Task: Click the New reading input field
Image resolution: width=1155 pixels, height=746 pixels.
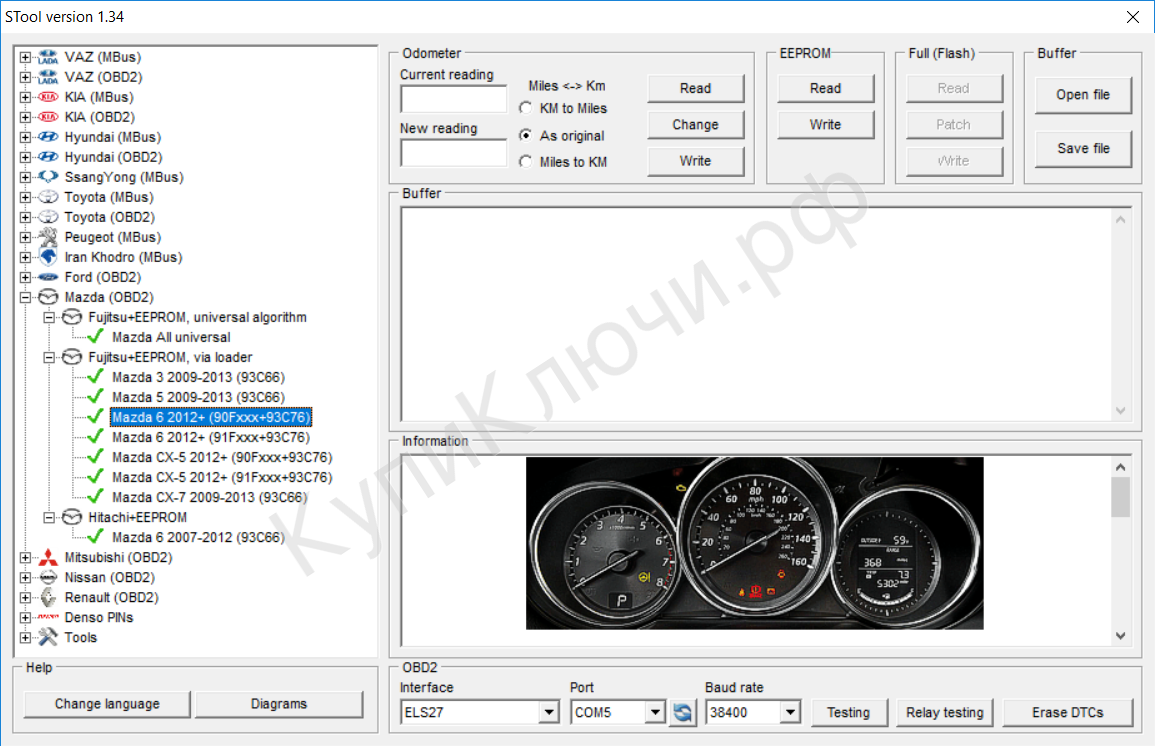Action: [453, 153]
